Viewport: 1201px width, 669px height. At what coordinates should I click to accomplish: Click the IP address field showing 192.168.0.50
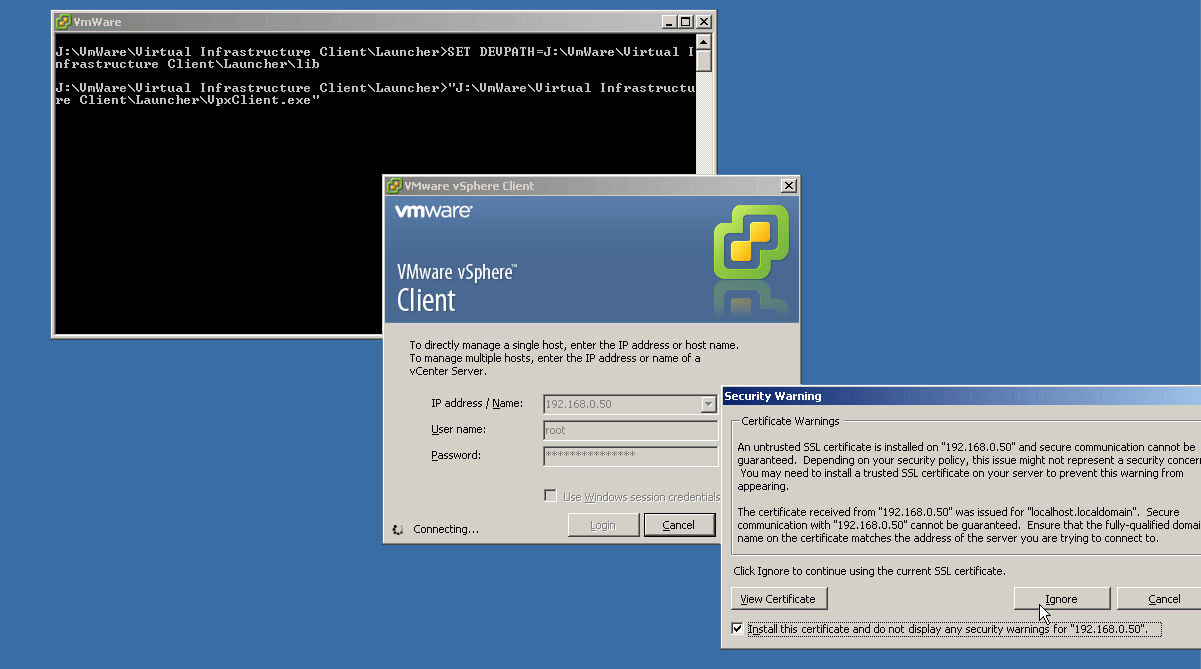coord(622,404)
